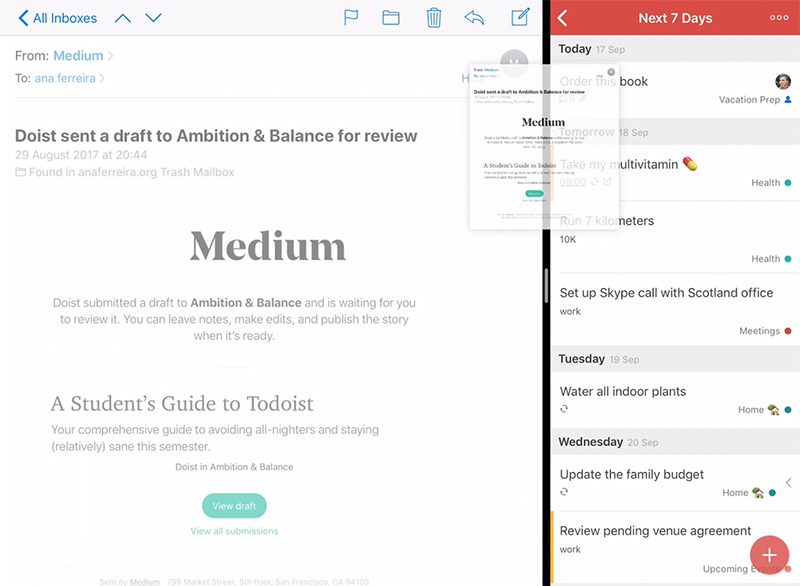
Task: Click the dragged email thumbnail
Action: click(543, 147)
